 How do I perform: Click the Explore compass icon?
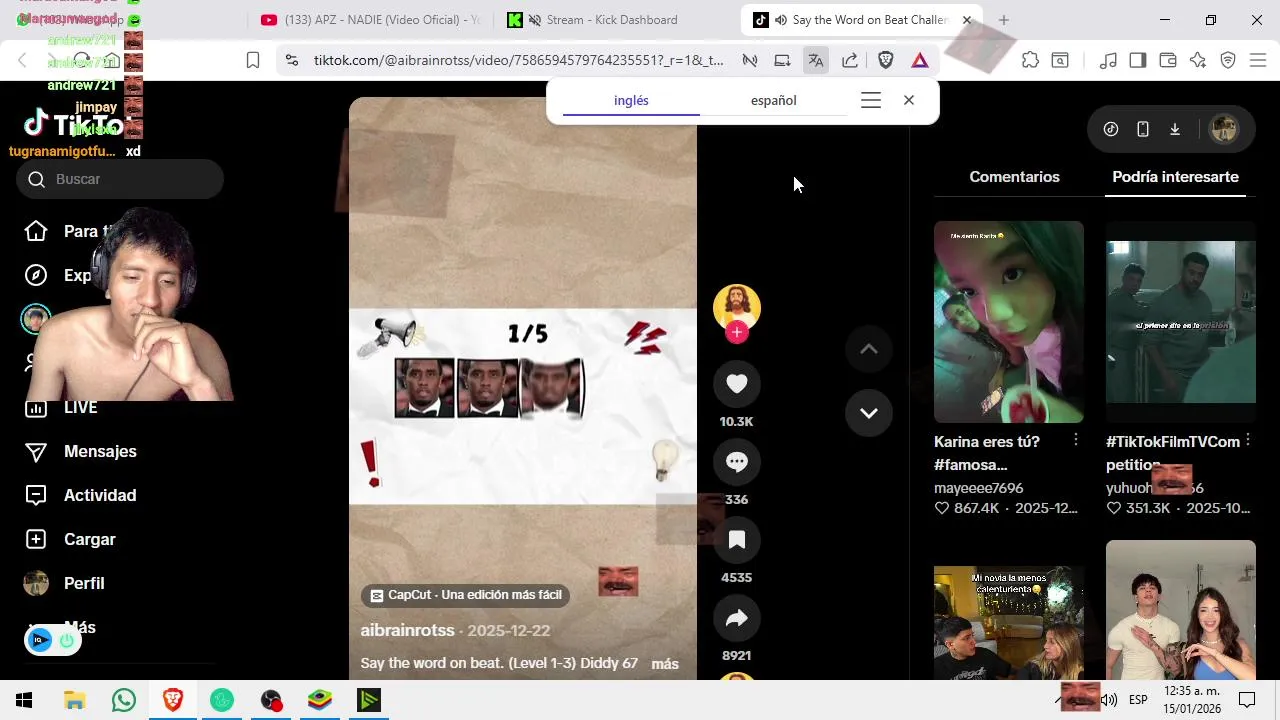tap(36, 275)
